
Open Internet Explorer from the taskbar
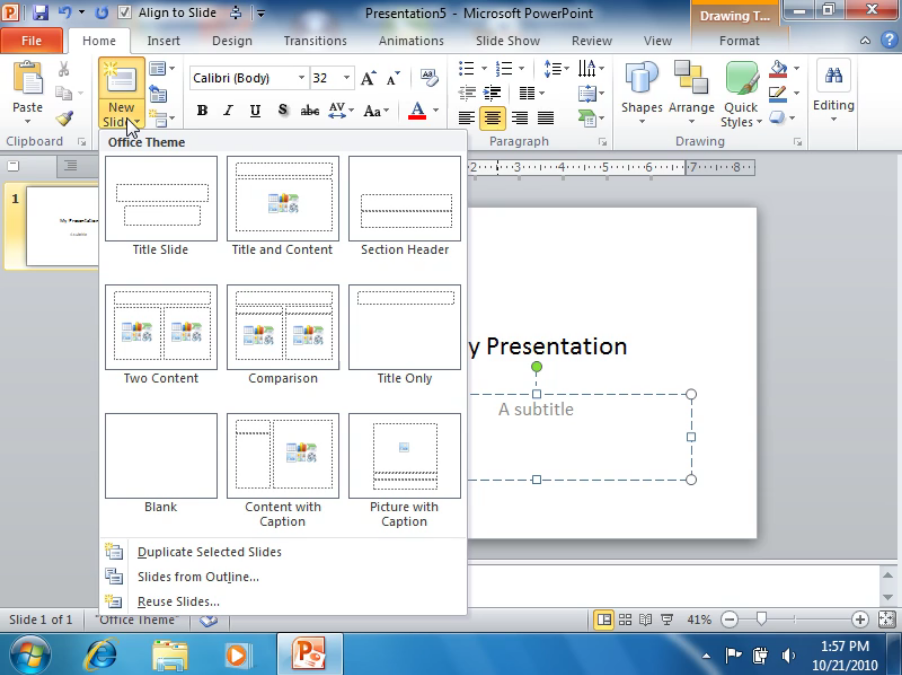pyautogui.click(x=101, y=654)
